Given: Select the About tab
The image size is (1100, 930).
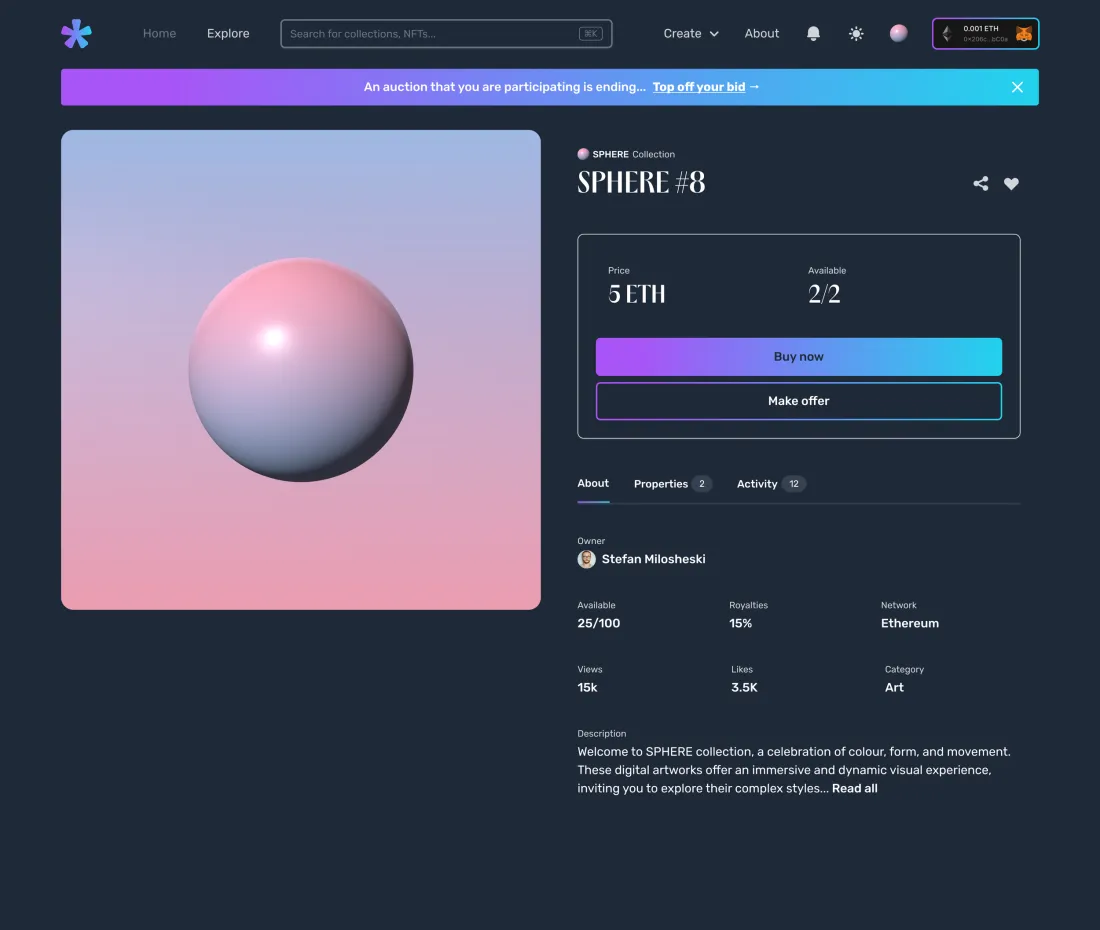Looking at the screenshot, I should click(x=593, y=483).
